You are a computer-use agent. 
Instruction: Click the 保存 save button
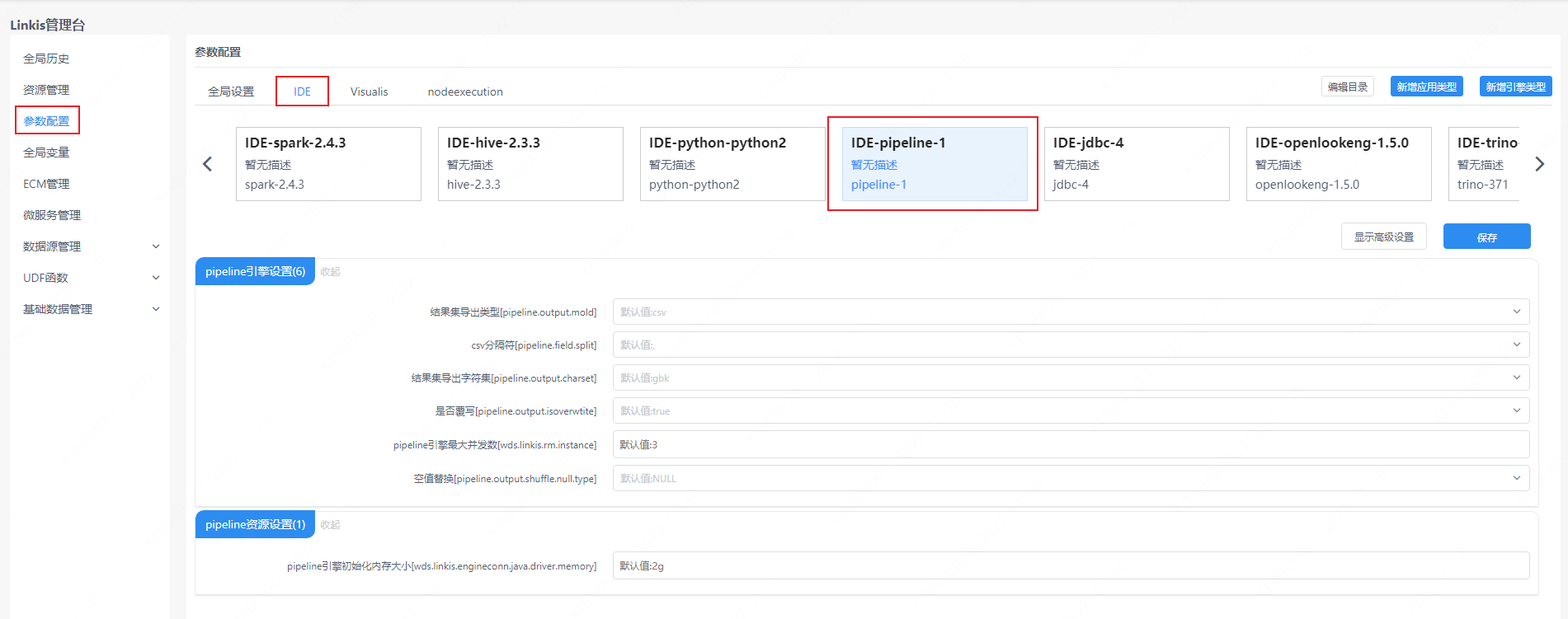click(1486, 237)
